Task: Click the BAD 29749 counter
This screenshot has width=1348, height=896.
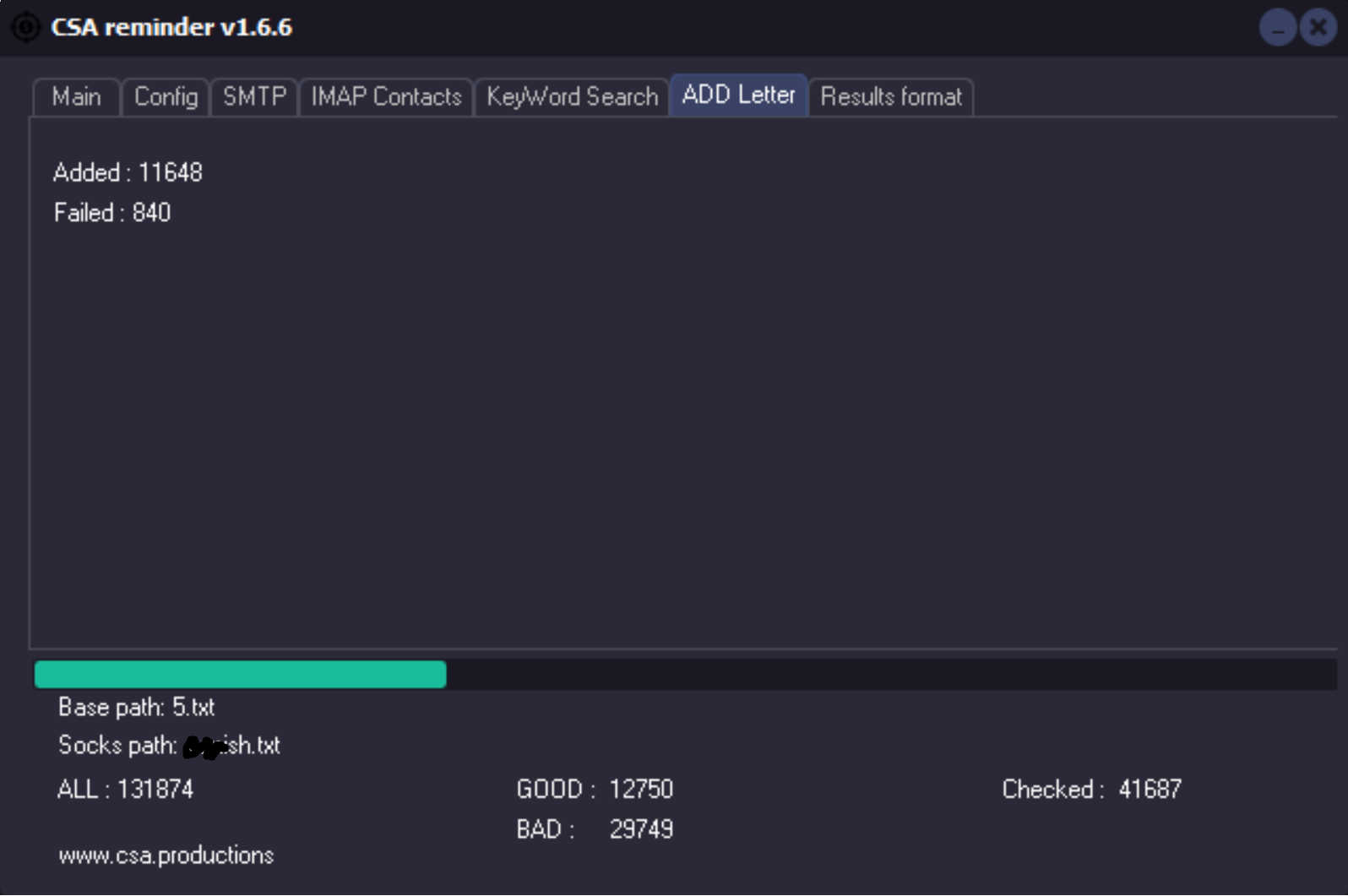Action: point(595,829)
